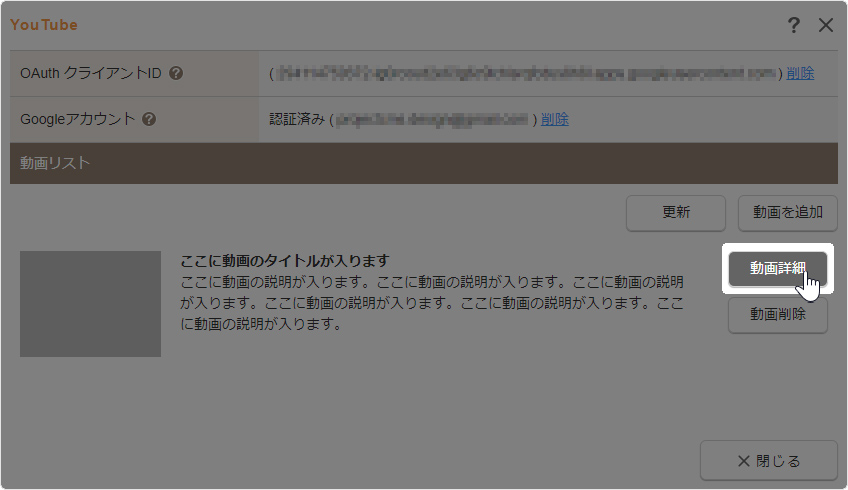Refresh the video list with 更新
This screenshot has height=490, width=848.
coord(675,213)
